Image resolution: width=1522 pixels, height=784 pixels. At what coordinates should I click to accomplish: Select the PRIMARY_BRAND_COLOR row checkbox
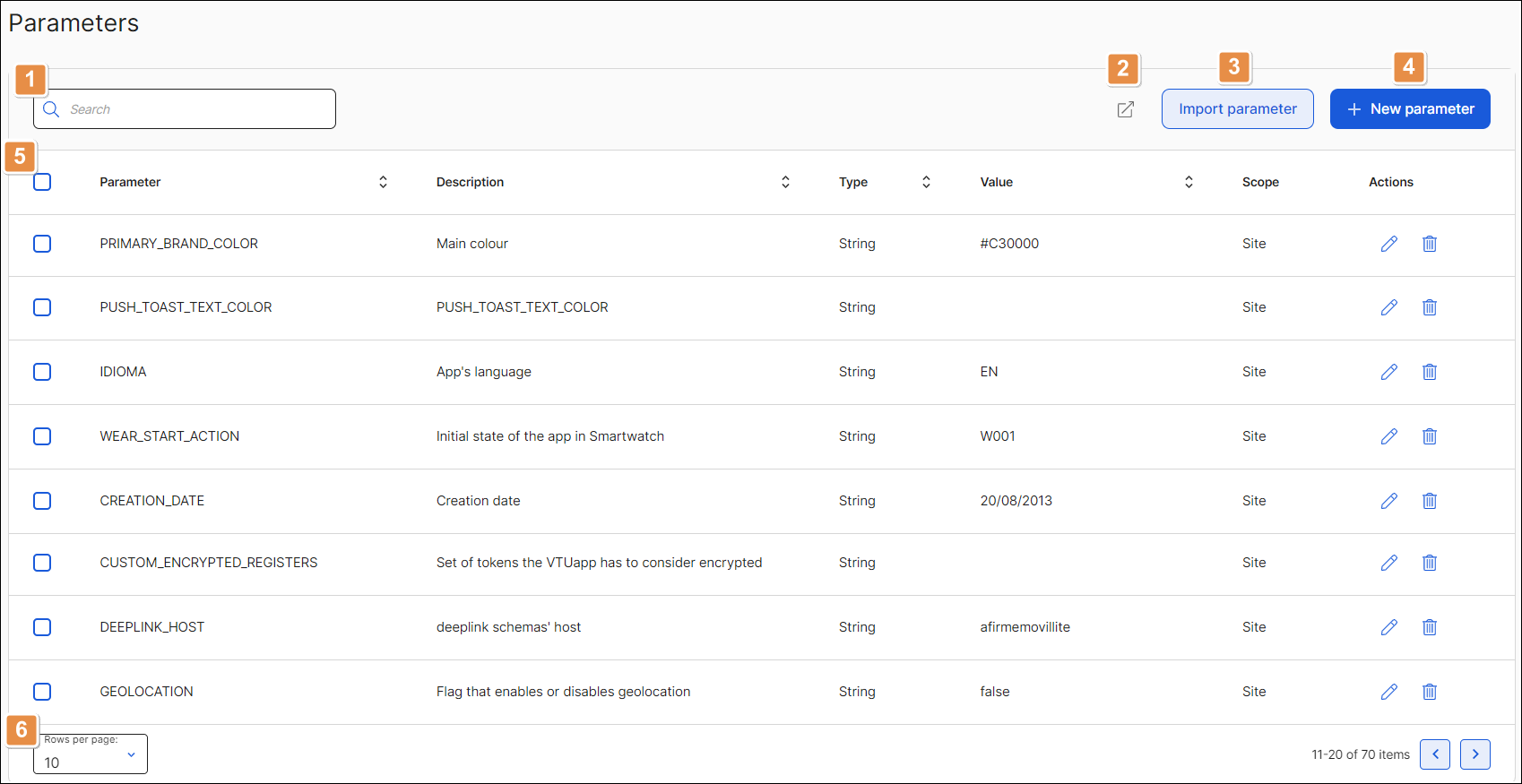pyautogui.click(x=42, y=244)
